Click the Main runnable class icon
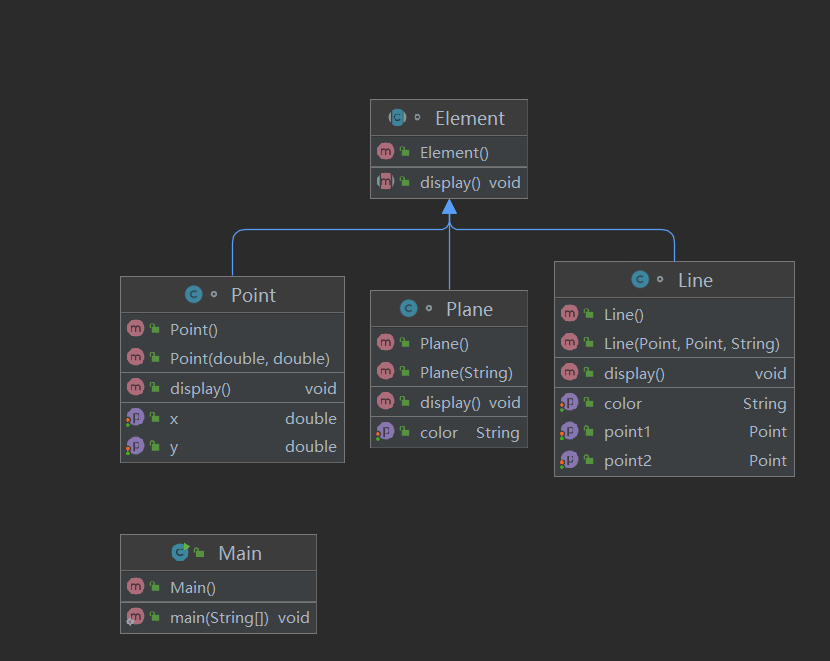 [180, 552]
